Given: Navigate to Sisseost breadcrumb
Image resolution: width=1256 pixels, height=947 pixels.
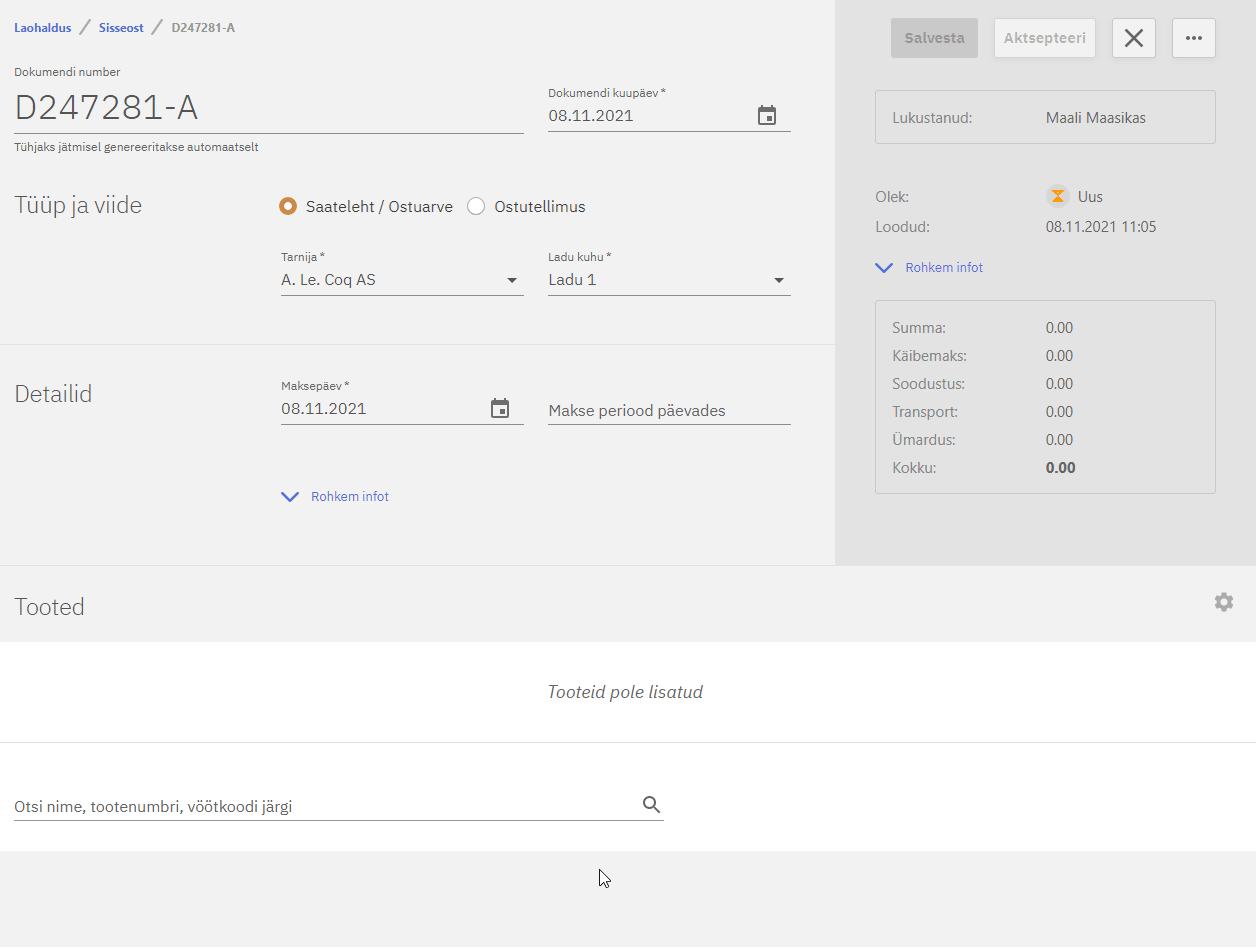Looking at the screenshot, I should [x=121, y=28].
